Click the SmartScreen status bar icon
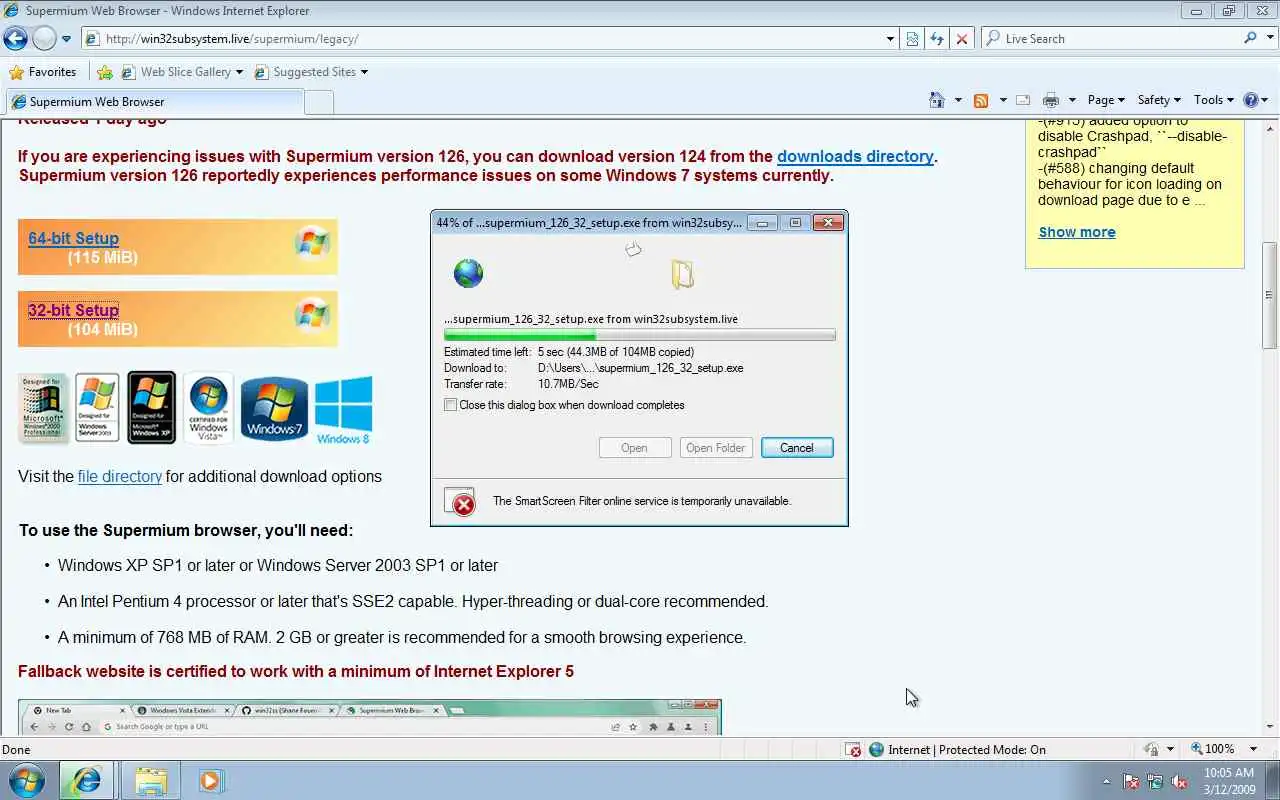 click(x=853, y=750)
